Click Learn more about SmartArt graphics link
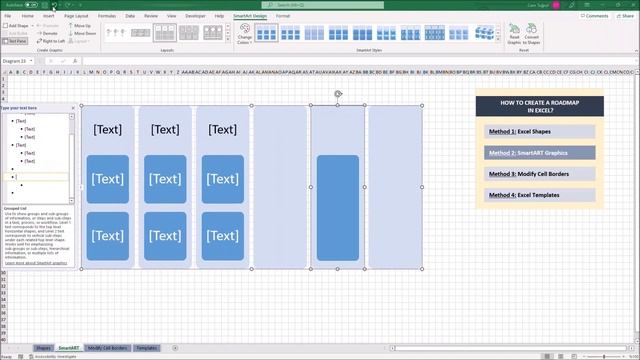The image size is (640, 360). 36,263
